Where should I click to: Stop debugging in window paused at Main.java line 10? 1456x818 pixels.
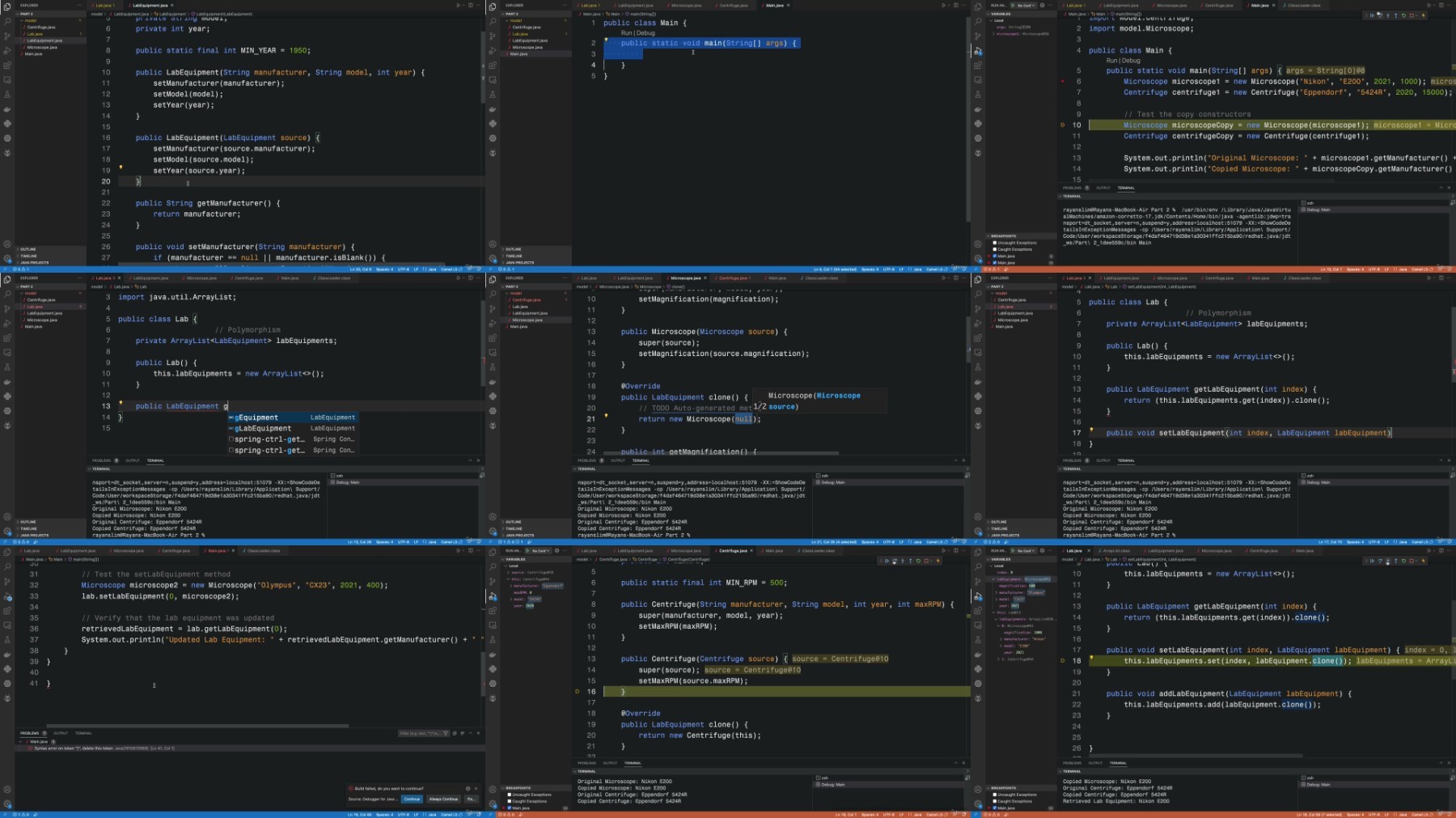coord(1412,15)
